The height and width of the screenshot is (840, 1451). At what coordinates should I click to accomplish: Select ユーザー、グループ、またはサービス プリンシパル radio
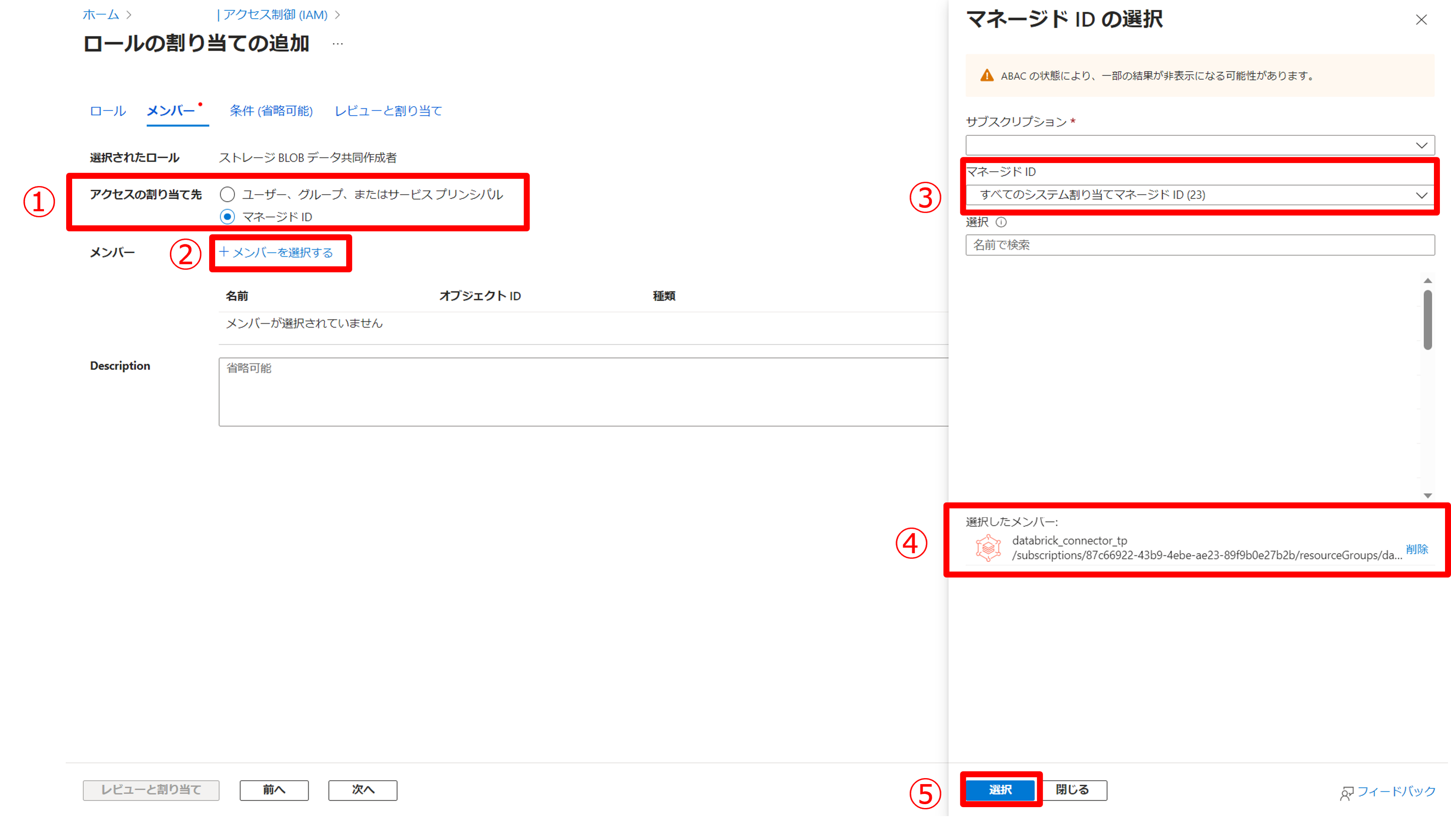[x=227, y=195]
